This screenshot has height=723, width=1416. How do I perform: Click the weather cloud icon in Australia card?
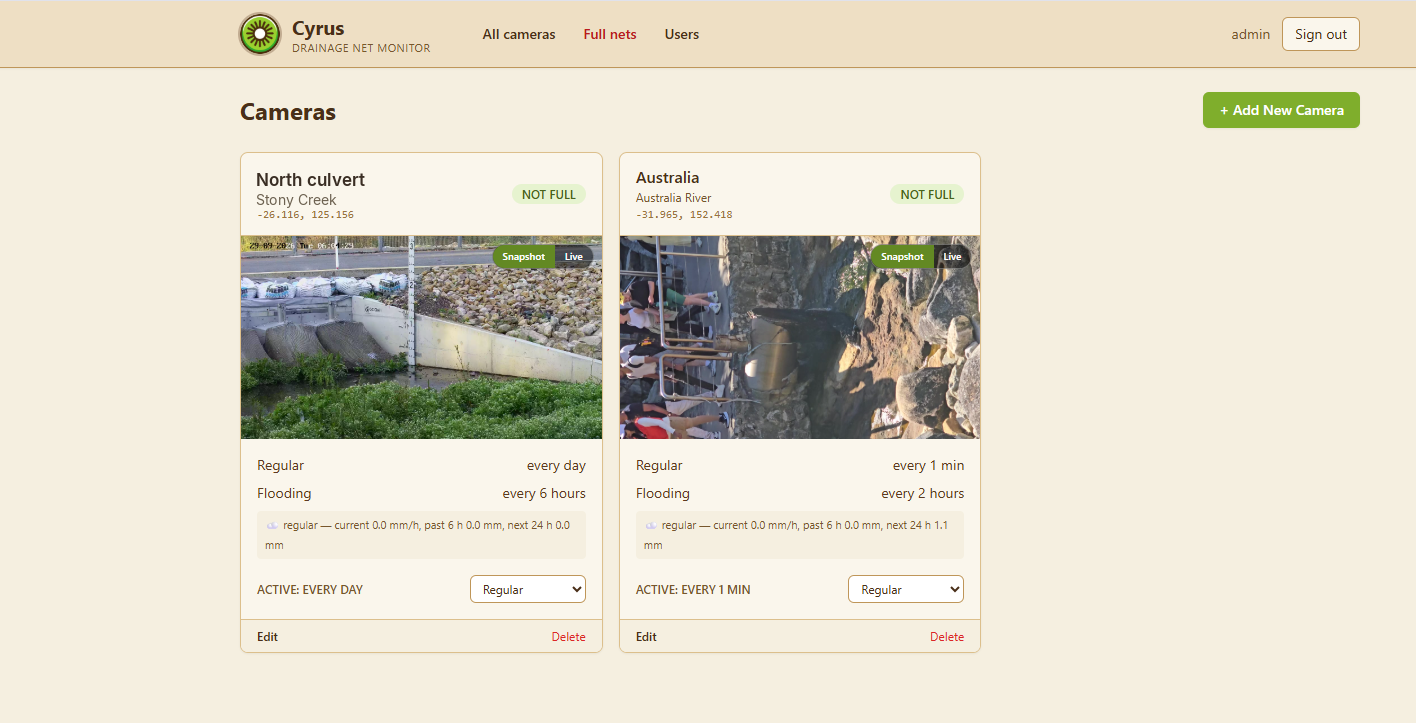point(651,525)
